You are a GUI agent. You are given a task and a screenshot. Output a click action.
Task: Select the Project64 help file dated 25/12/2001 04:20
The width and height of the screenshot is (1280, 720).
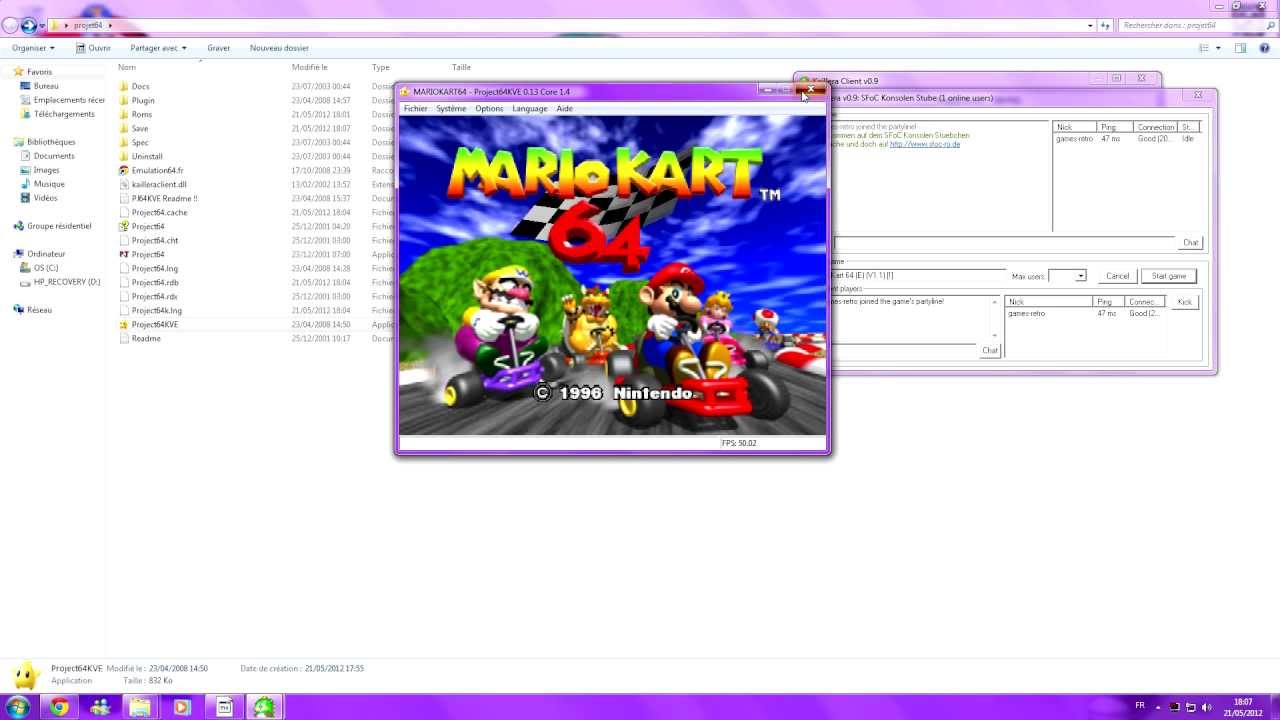point(124,226)
